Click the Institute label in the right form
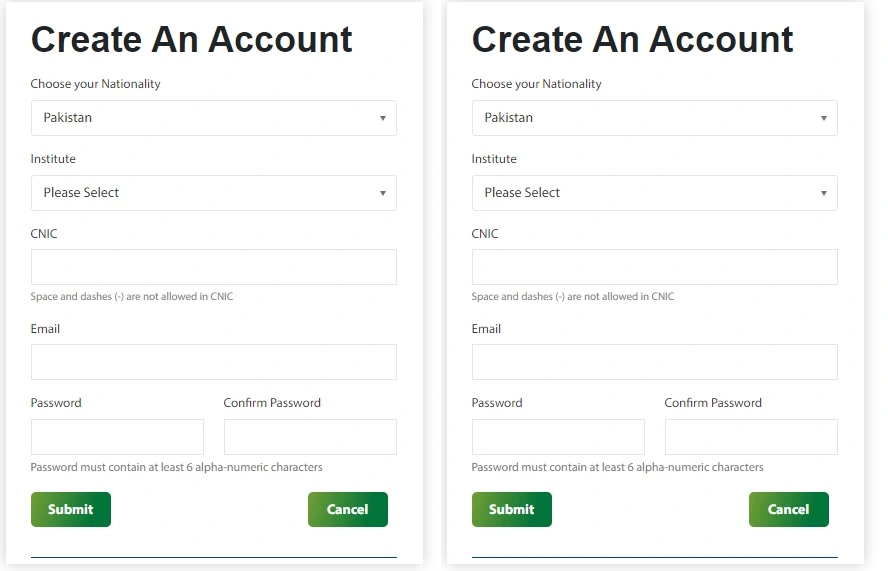 coord(494,159)
